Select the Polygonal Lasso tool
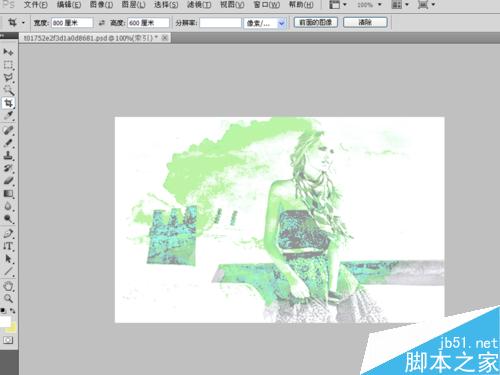Viewport: 500px width, 375px height. 8,78
